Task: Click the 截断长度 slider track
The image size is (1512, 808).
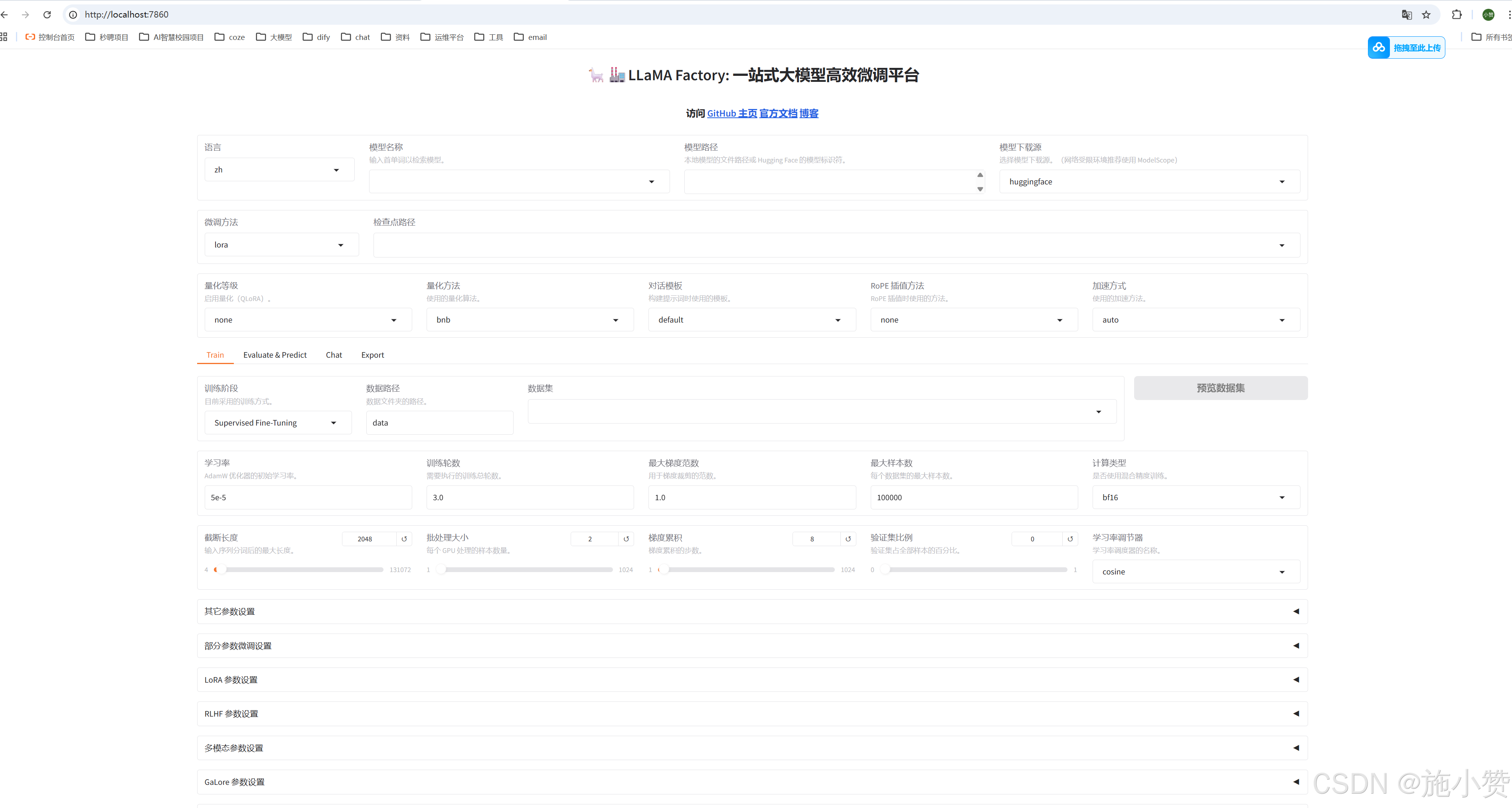Action: coord(299,570)
